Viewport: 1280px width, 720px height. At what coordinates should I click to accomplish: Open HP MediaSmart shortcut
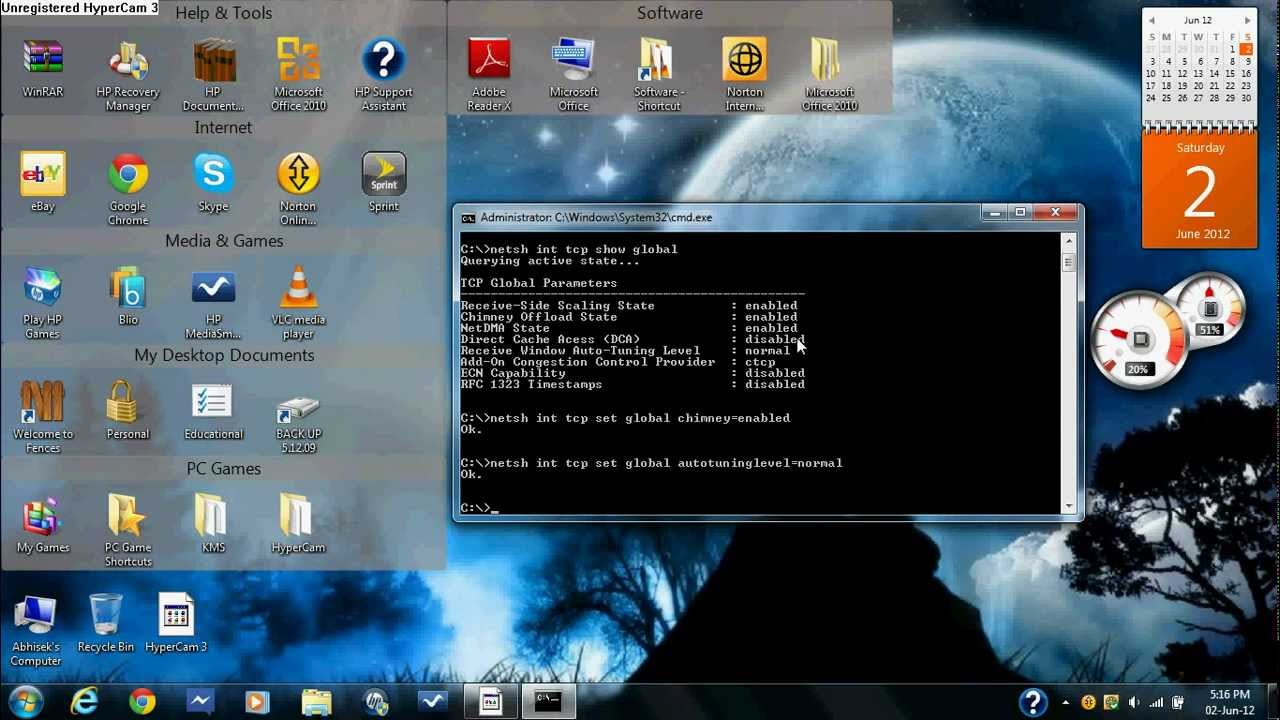[213, 303]
